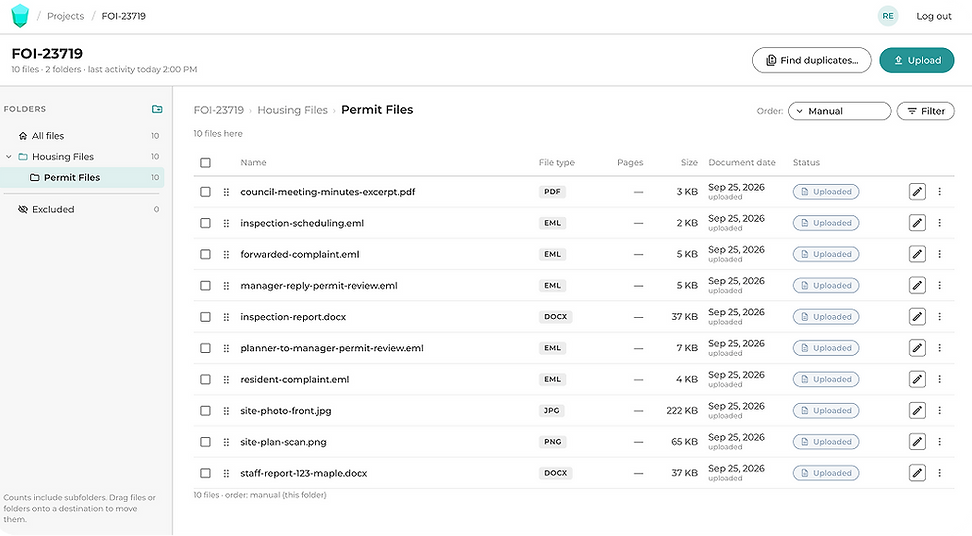Click the pencil icon for inspection-report.docx

coord(917,317)
